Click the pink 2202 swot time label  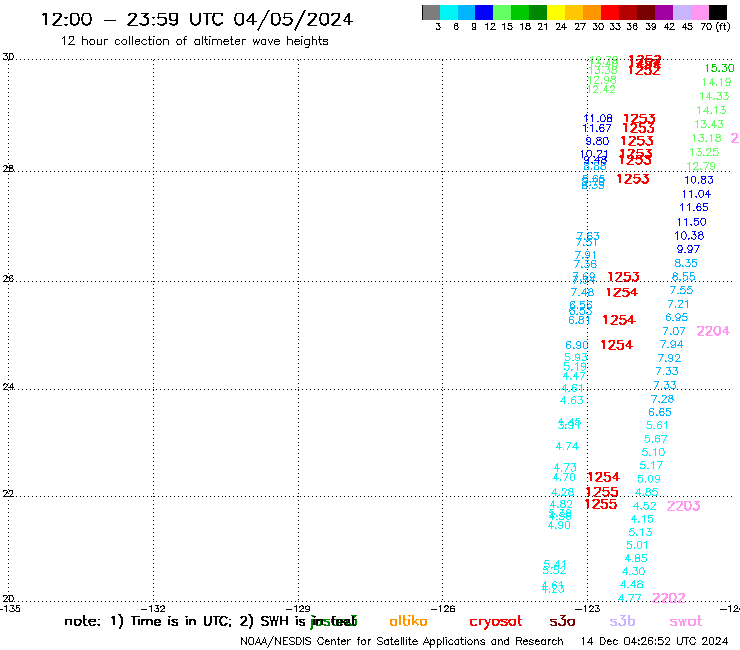pyautogui.click(x=669, y=598)
